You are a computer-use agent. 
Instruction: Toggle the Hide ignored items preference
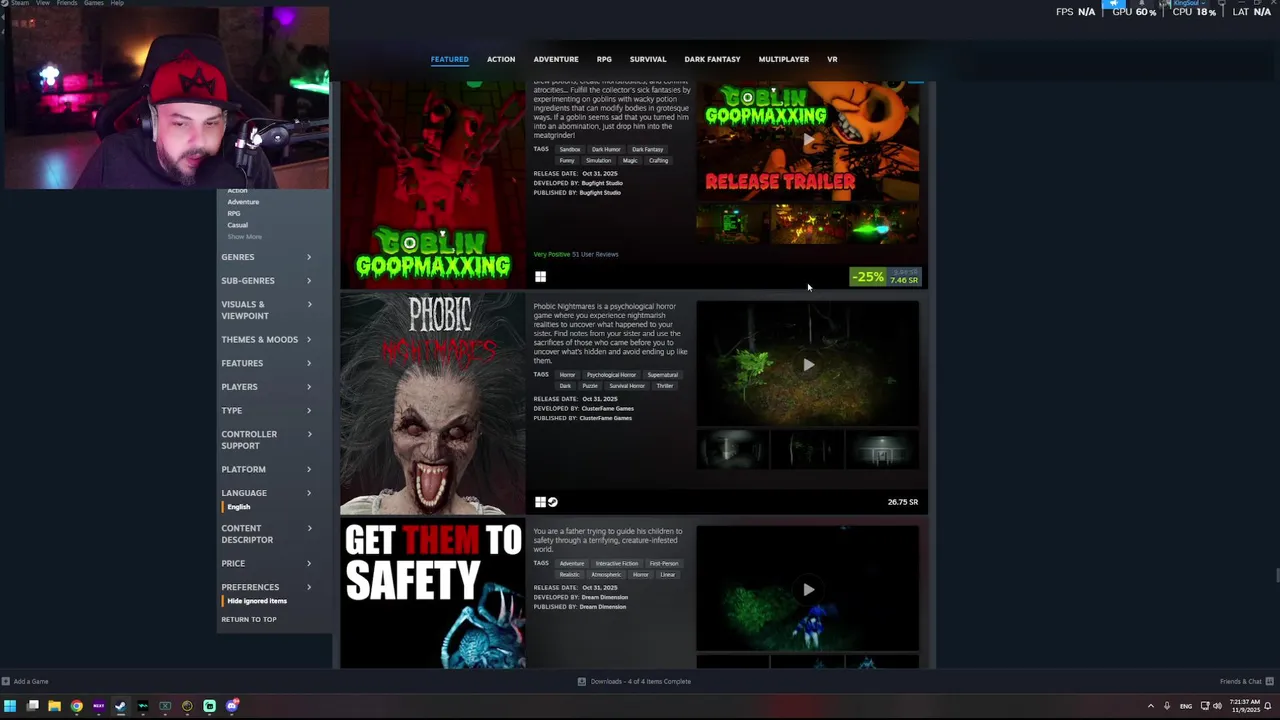point(256,601)
